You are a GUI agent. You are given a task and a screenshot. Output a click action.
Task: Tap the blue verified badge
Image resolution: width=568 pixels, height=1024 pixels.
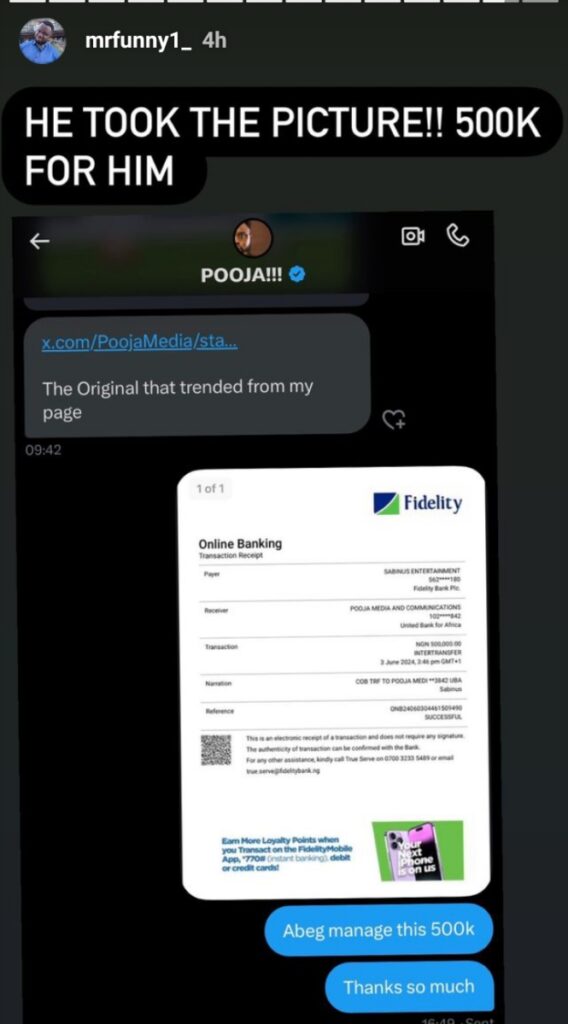pos(297,275)
